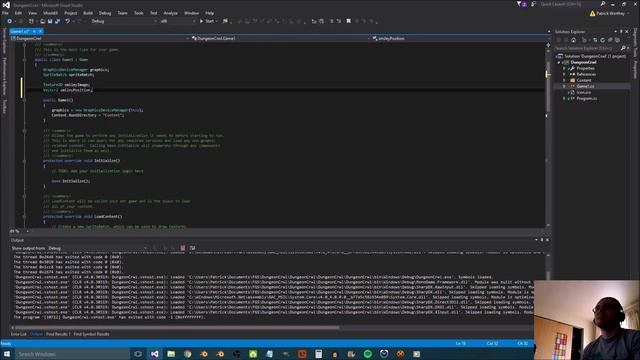This screenshot has width=640, height=360.
Task: Open the Show output from dropdown
Action: (x=98, y=248)
